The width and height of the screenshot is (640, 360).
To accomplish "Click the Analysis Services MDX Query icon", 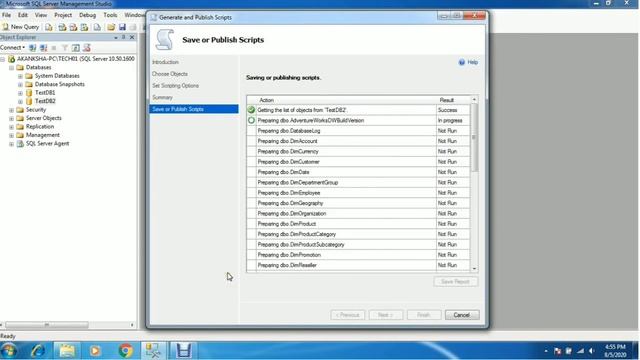I will coord(62,27).
